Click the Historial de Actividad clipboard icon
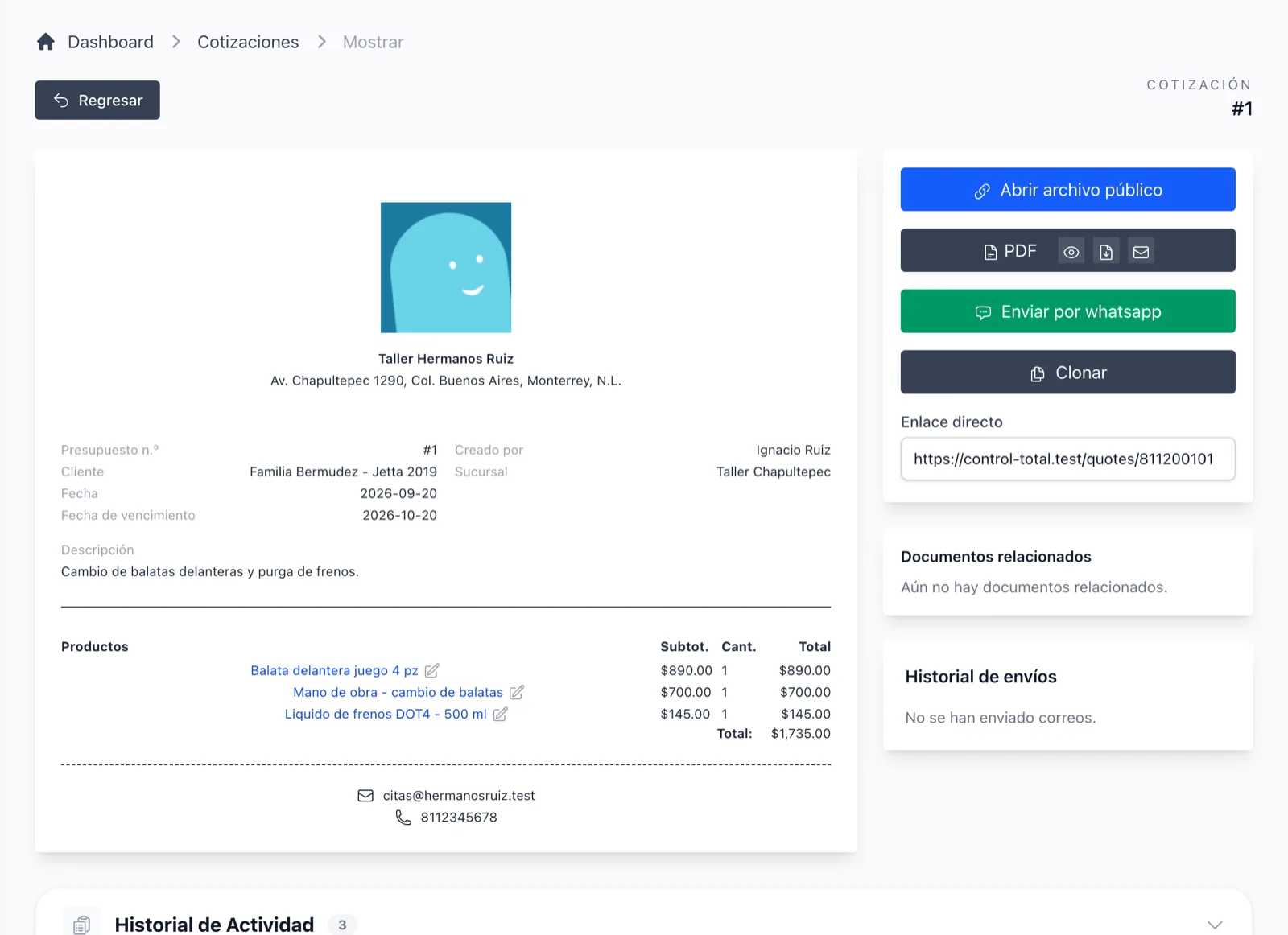Screen dimensions: 1288x935 pos(81,925)
